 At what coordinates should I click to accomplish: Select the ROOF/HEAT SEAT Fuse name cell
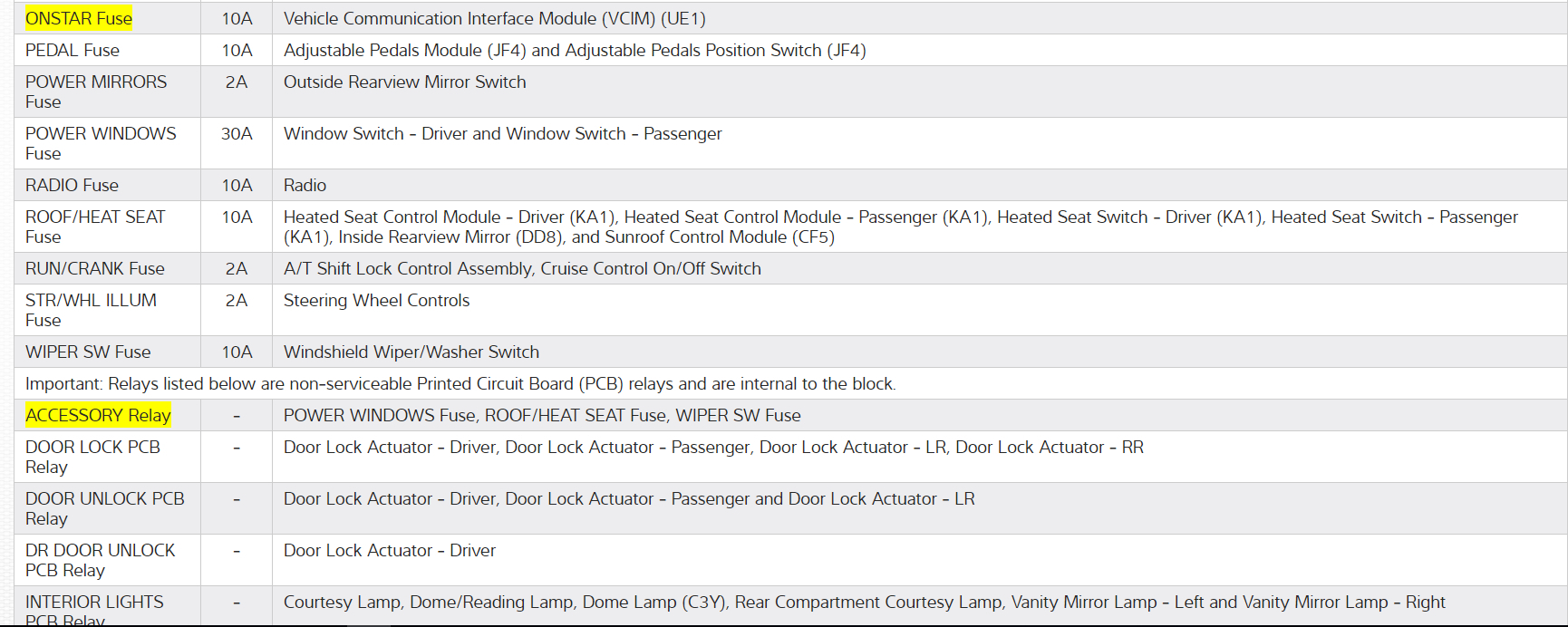[95, 227]
